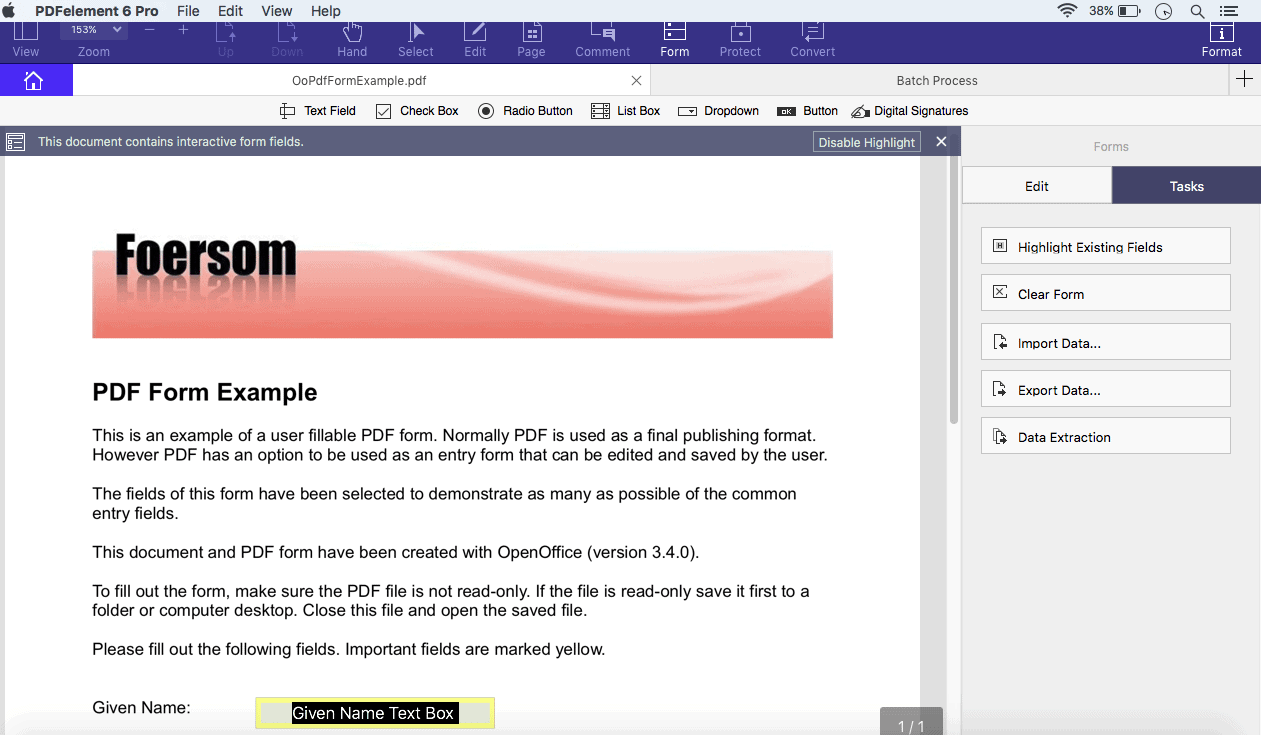Add a Digital Signatures field
1261x735 pixels.
coord(909,111)
